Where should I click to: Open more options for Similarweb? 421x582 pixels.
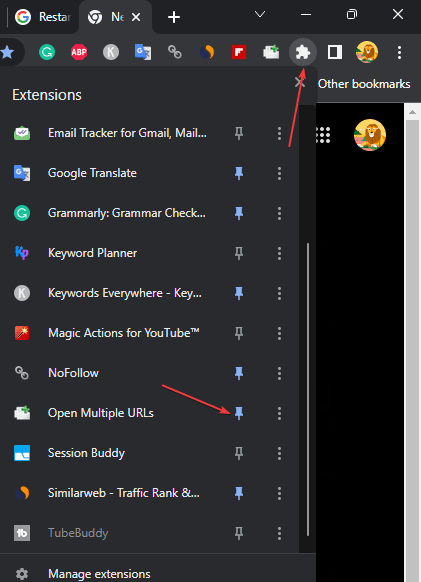280,493
